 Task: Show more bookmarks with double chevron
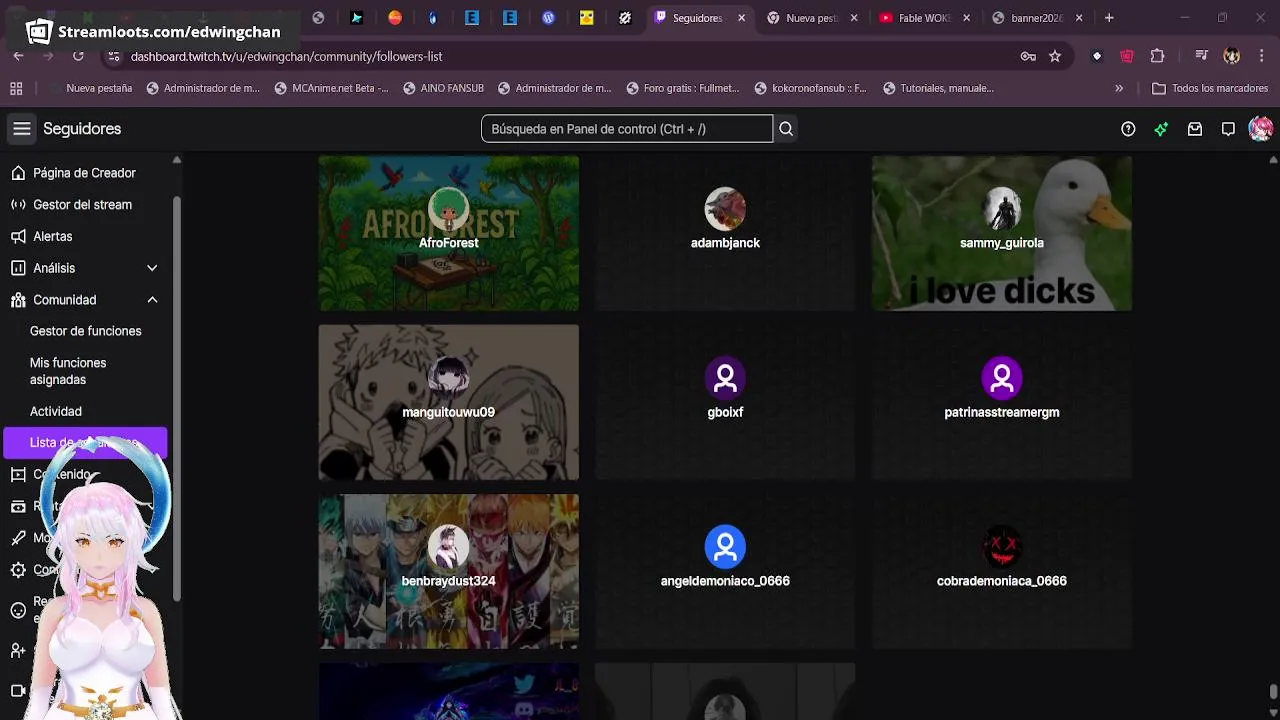point(1119,88)
